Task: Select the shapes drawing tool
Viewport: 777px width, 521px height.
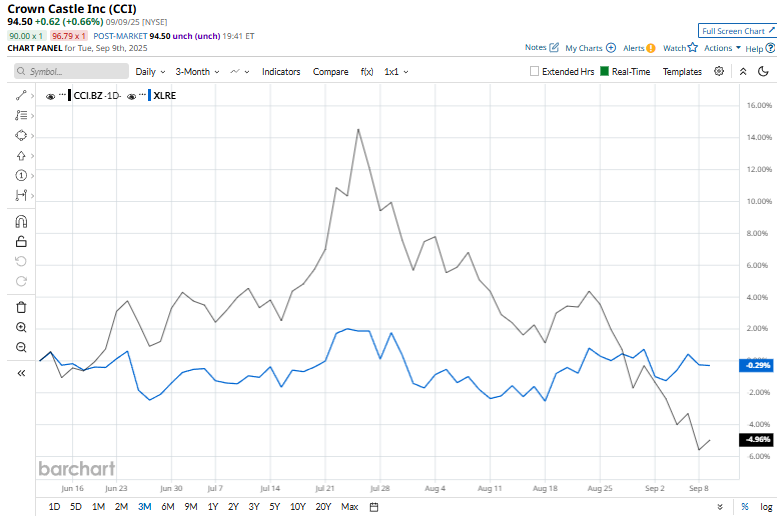Action: point(21,135)
